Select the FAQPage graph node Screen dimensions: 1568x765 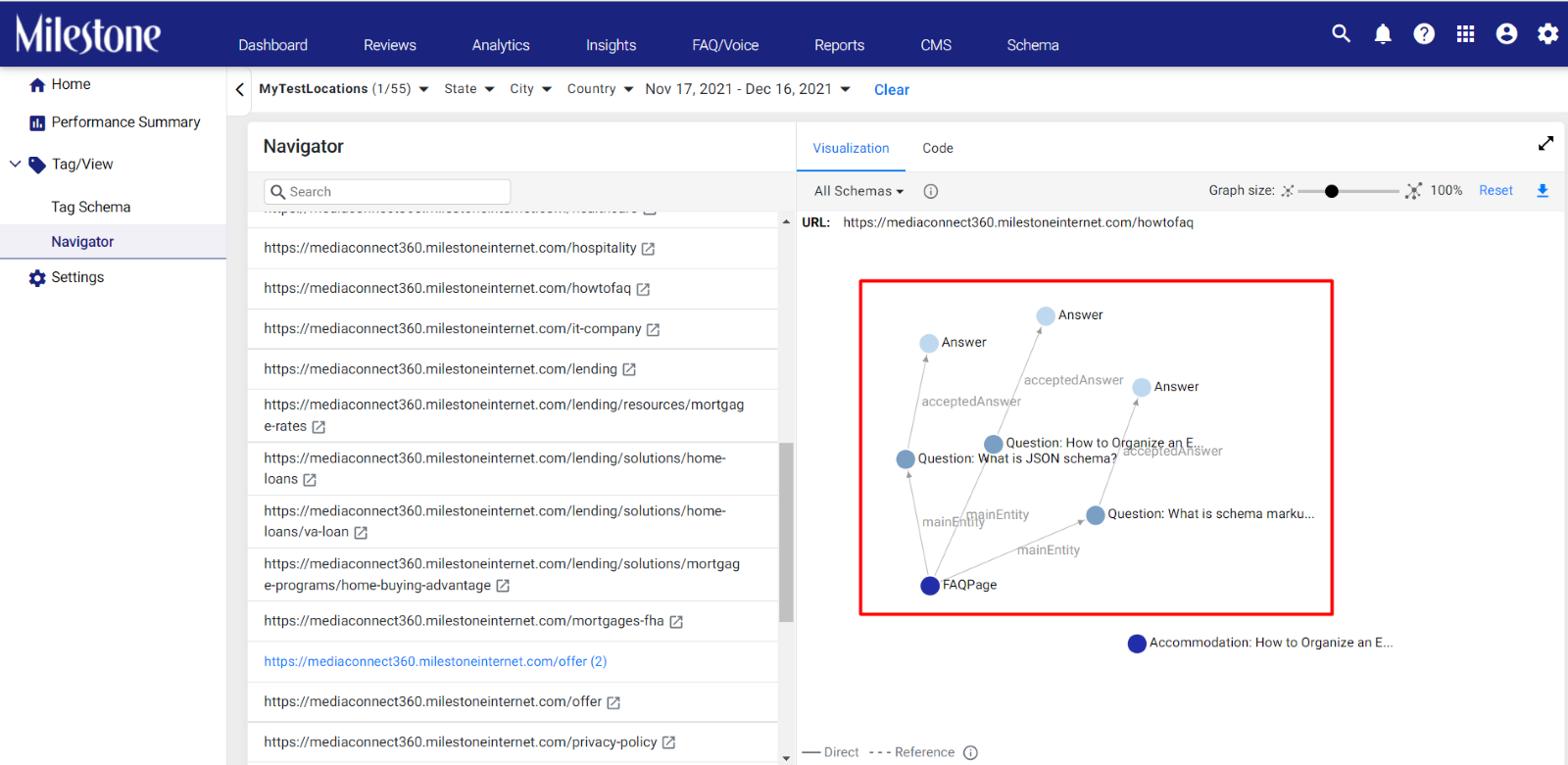pos(930,586)
